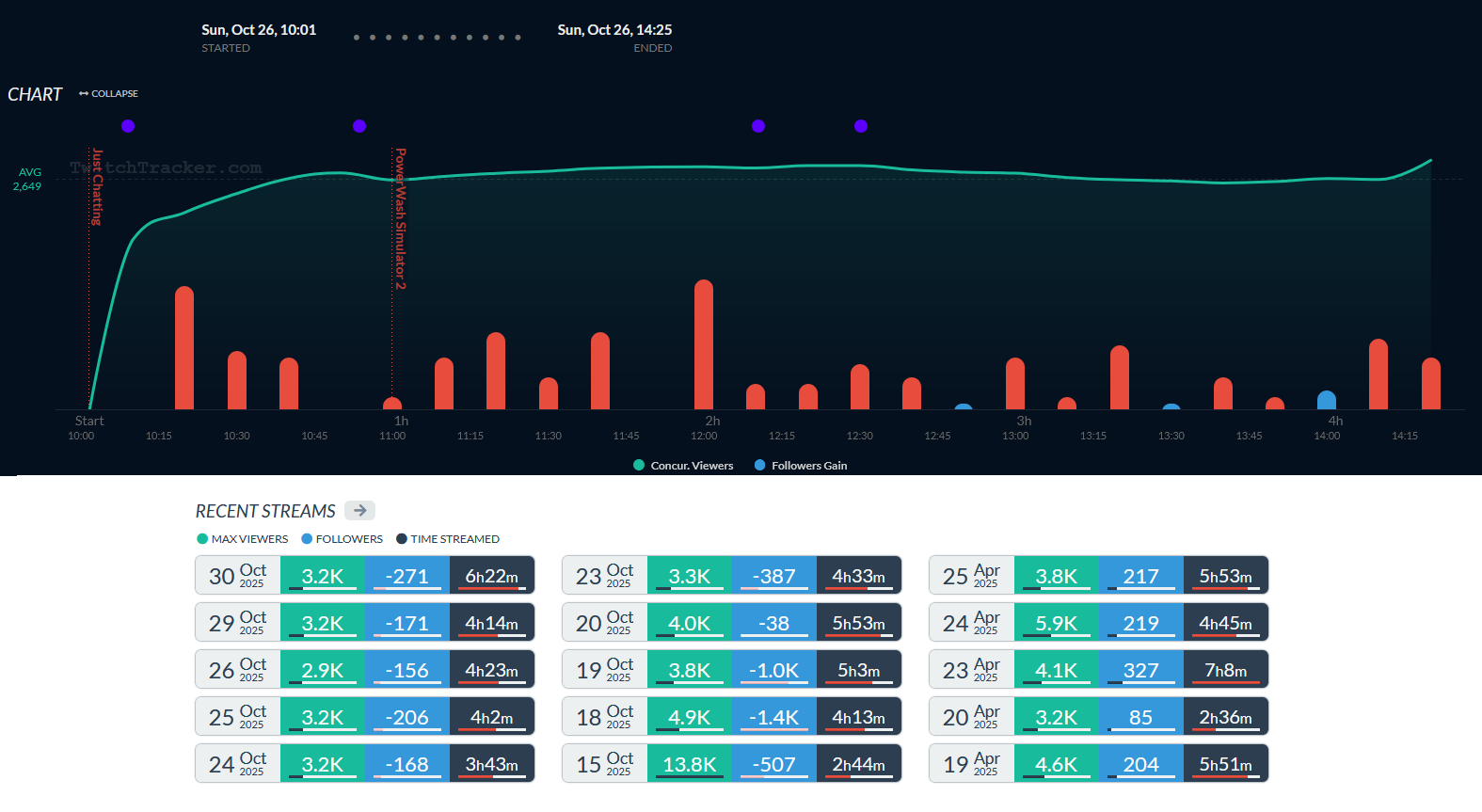Click the Just Chatting category marker

[96, 186]
